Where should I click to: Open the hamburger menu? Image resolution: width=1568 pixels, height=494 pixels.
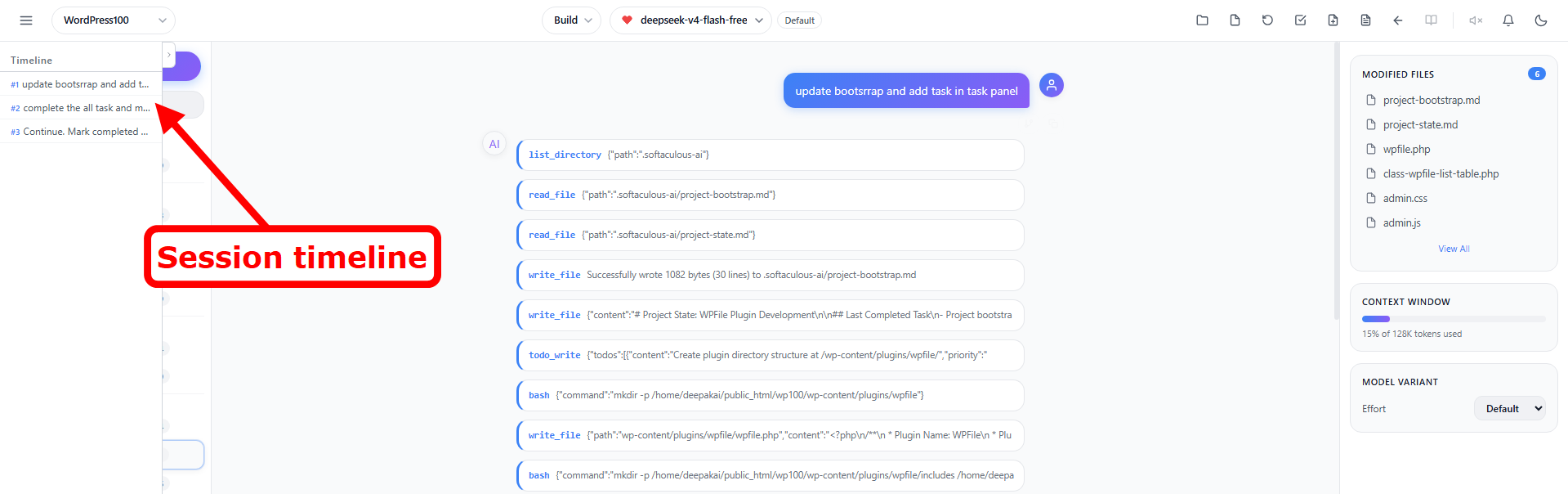(26, 20)
